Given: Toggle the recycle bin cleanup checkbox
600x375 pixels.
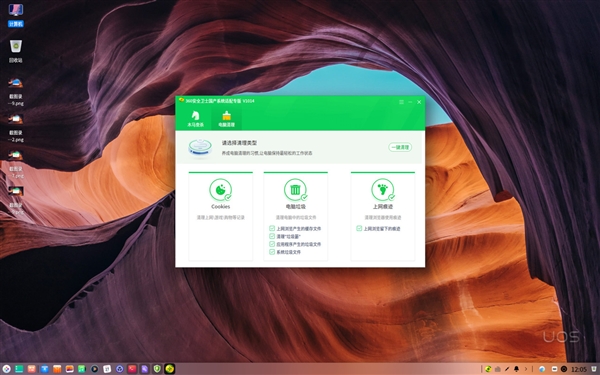Looking at the screenshot, I should tap(272, 236).
